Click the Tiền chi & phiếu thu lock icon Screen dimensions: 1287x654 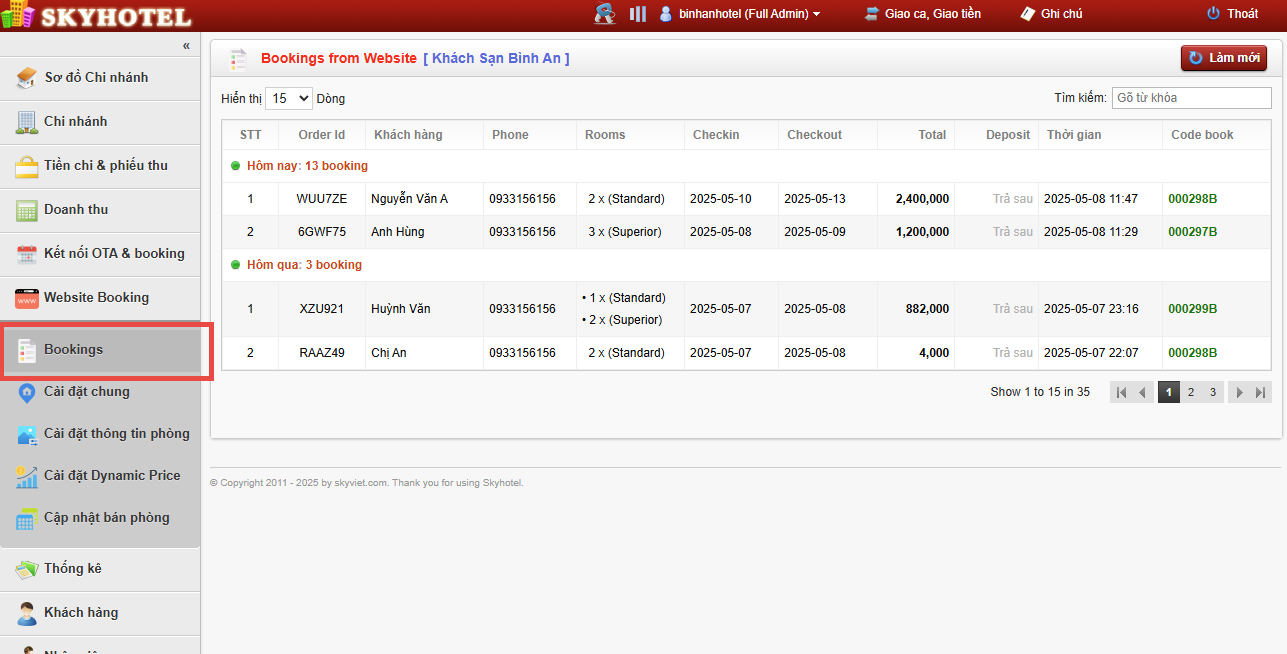27,166
